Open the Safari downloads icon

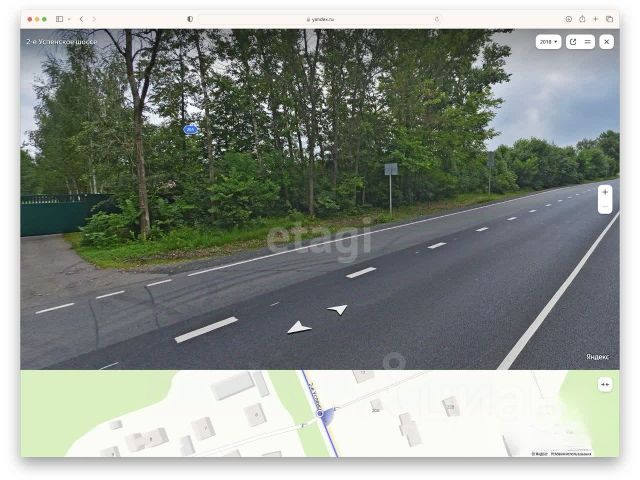(x=568, y=19)
